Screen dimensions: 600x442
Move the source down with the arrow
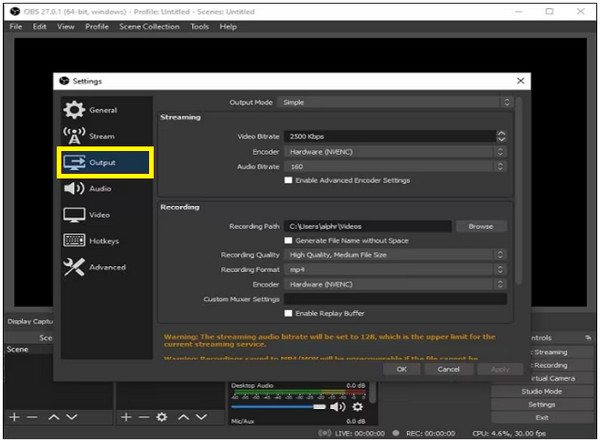click(x=202, y=417)
